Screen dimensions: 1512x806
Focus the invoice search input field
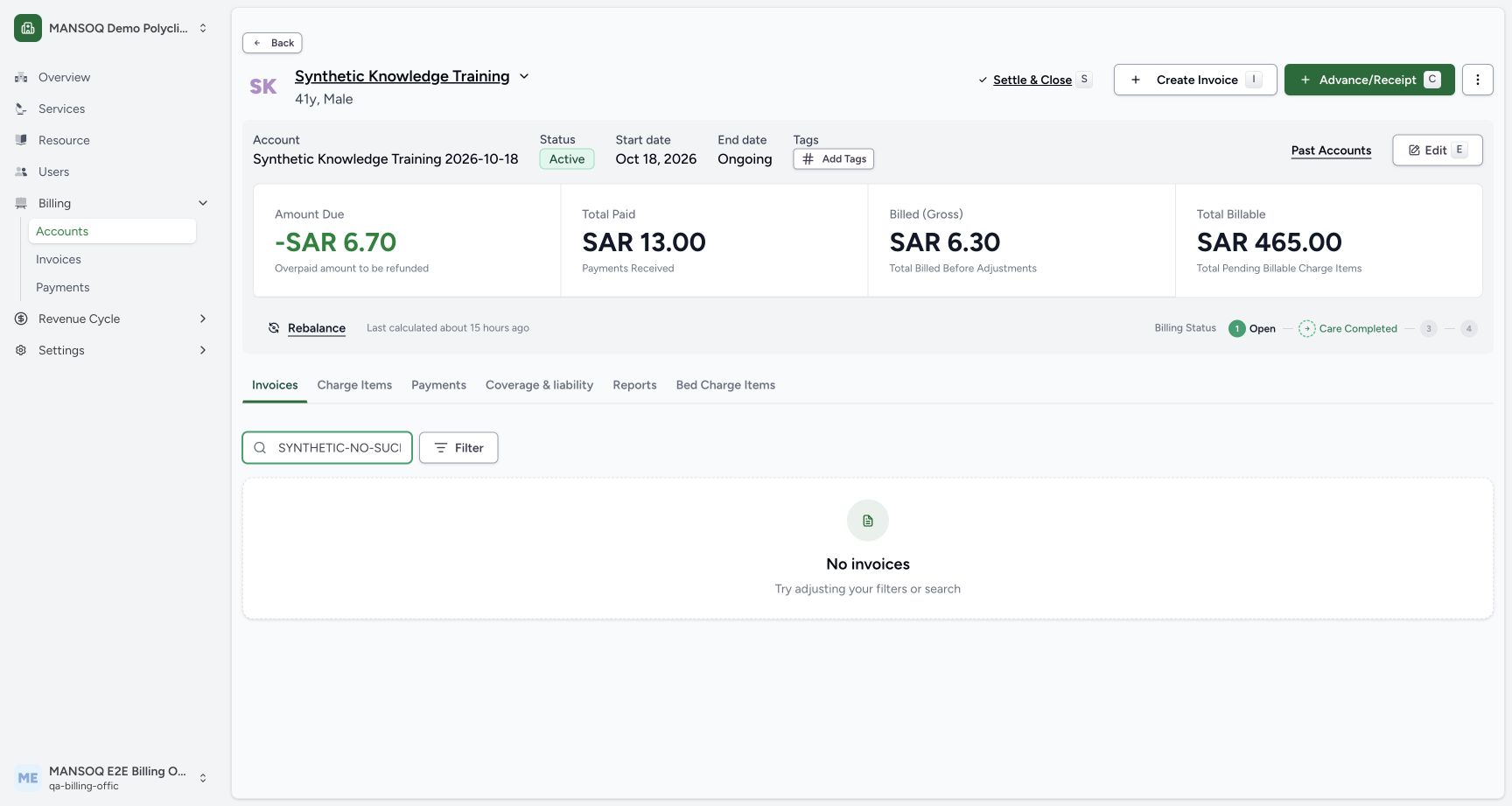click(x=327, y=448)
